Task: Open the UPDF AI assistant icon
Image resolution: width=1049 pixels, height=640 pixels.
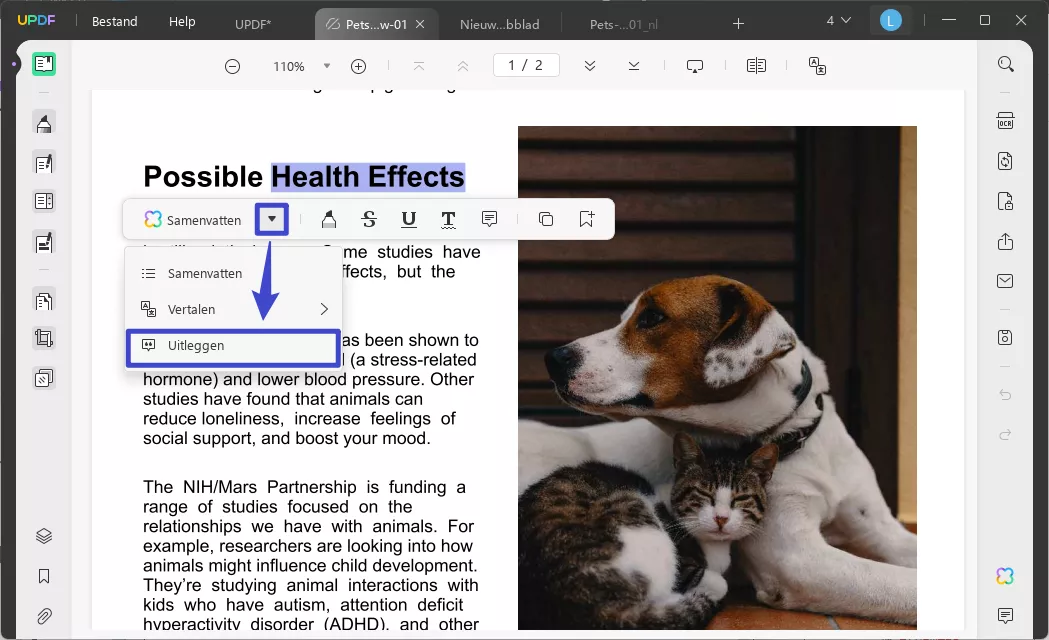Action: pyautogui.click(x=1005, y=576)
